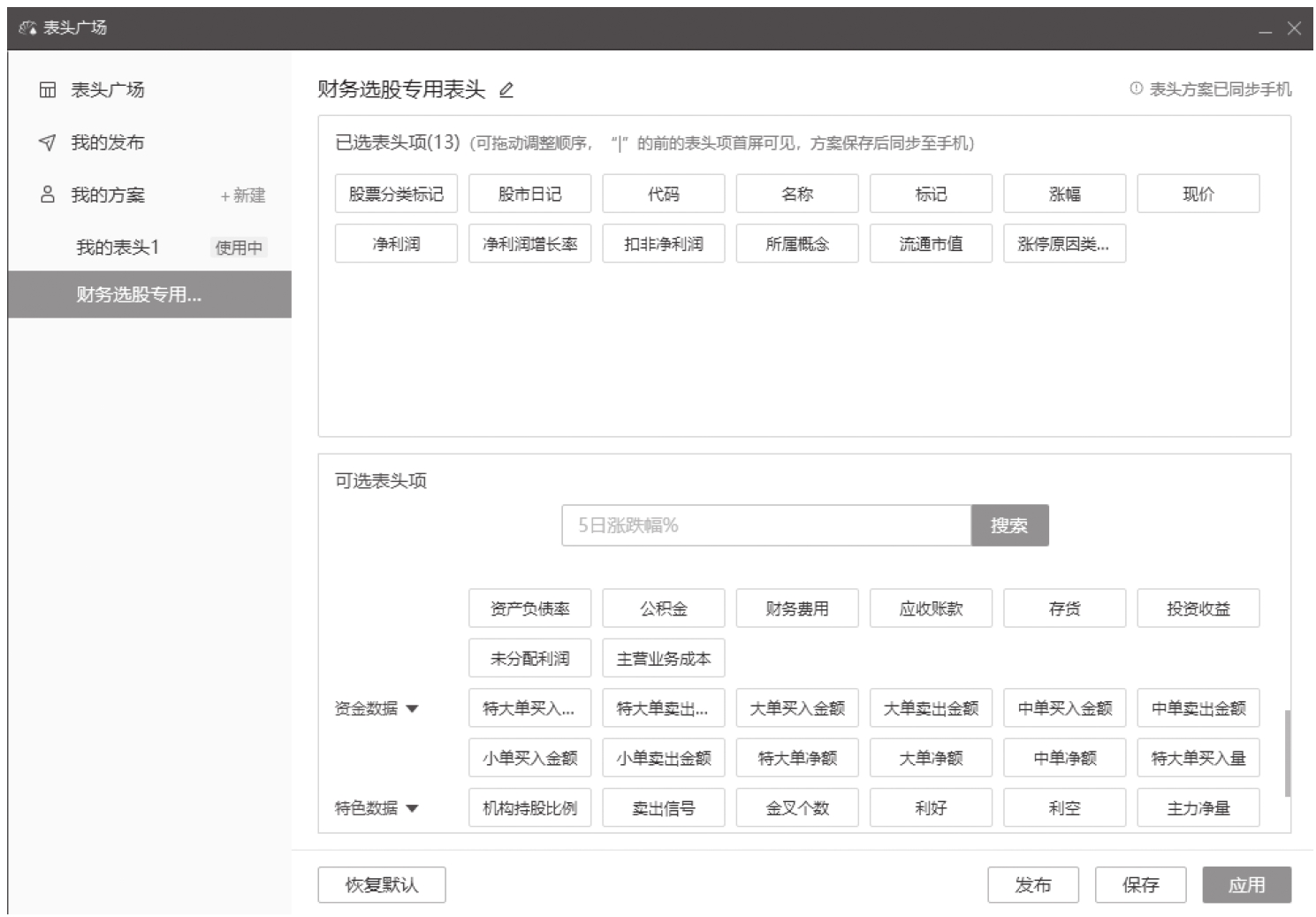Click the 我的发布 paper plane icon
Viewport: 1316px width, 917px height.
click(x=48, y=142)
